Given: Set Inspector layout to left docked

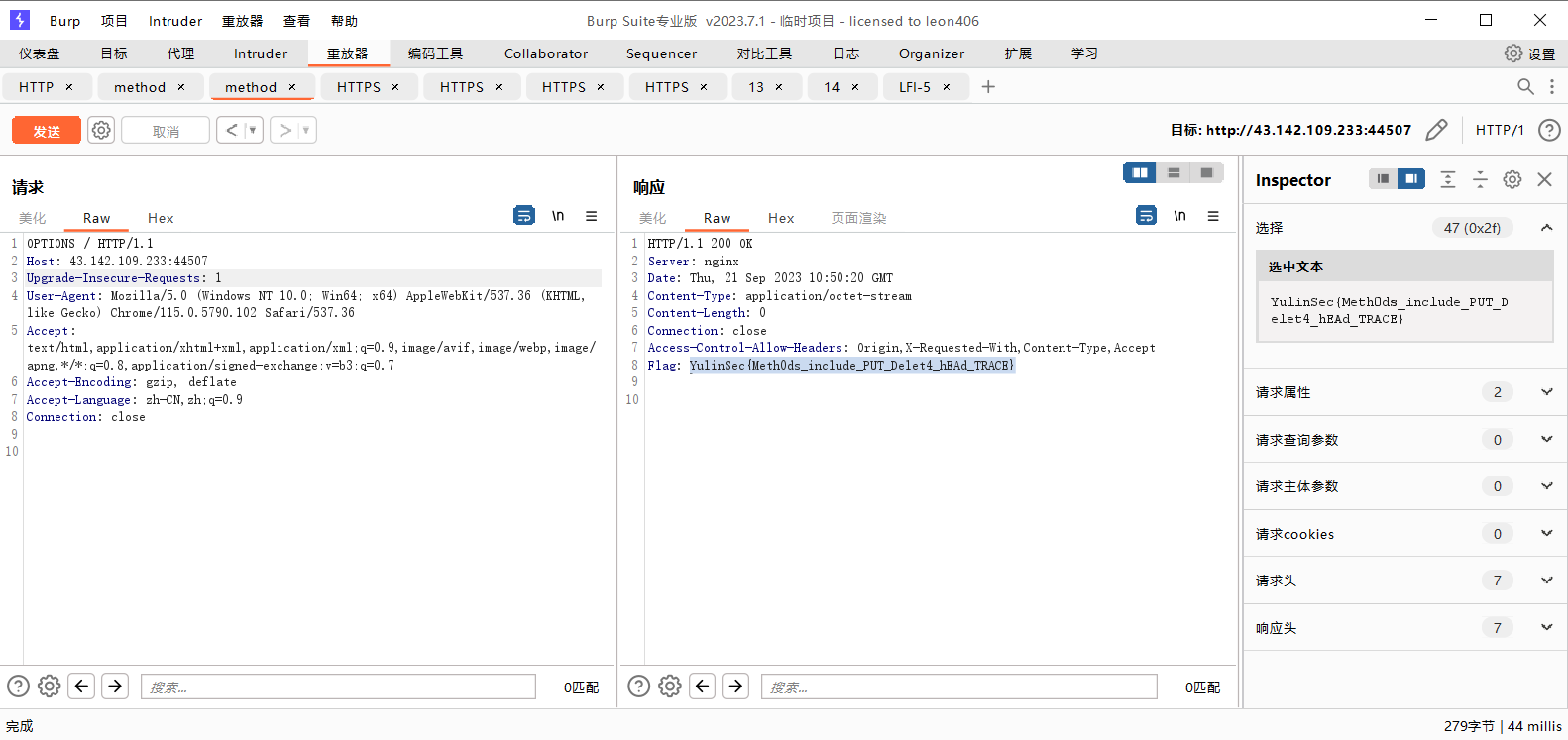Looking at the screenshot, I should point(1383,179).
